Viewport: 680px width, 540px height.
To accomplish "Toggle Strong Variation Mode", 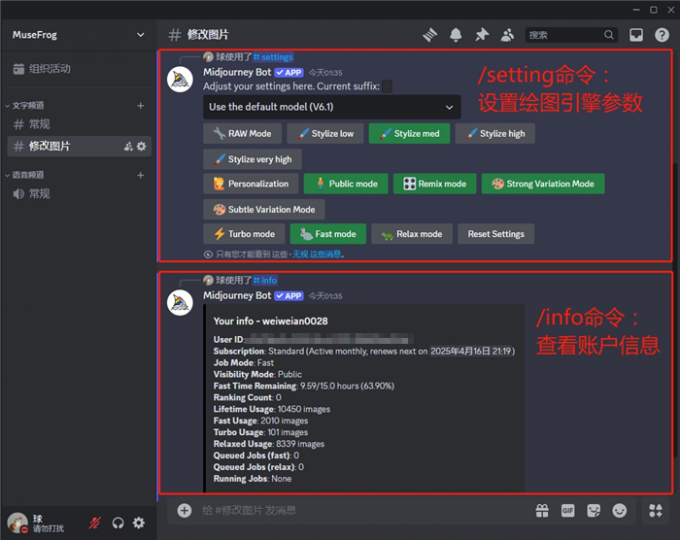I will click(x=543, y=184).
